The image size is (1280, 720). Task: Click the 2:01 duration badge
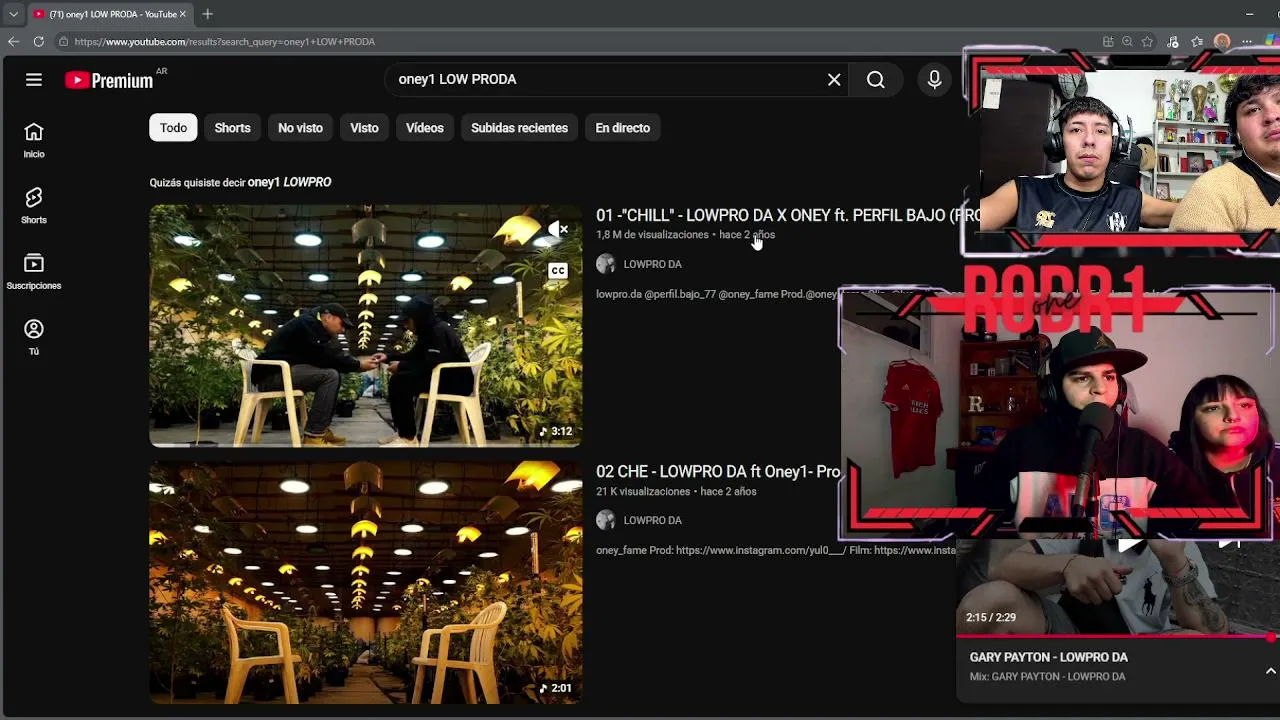(x=555, y=688)
